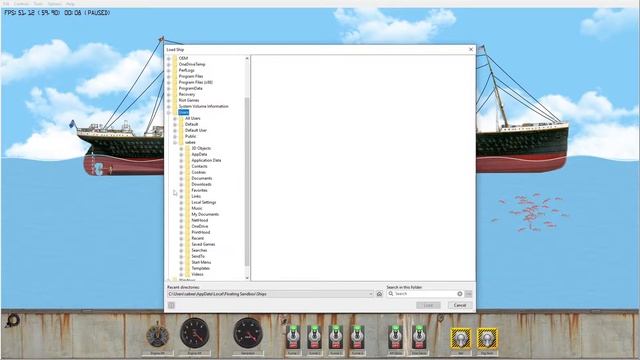This screenshot has width=640, height=360.
Task: Select the Local Settings folder
Action: pyautogui.click(x=204, y=202)
